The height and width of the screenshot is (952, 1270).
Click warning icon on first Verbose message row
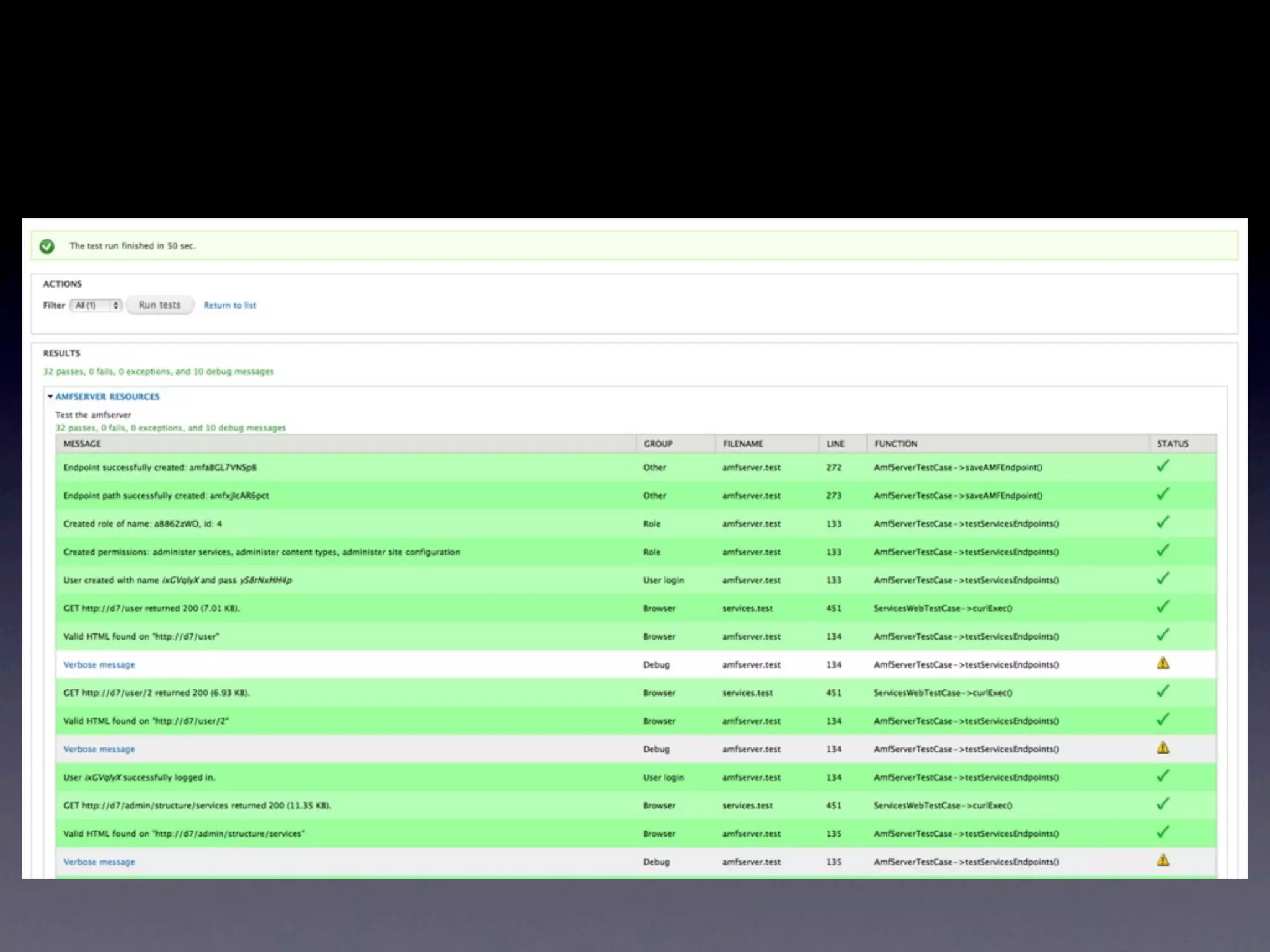click(1163, 663)
